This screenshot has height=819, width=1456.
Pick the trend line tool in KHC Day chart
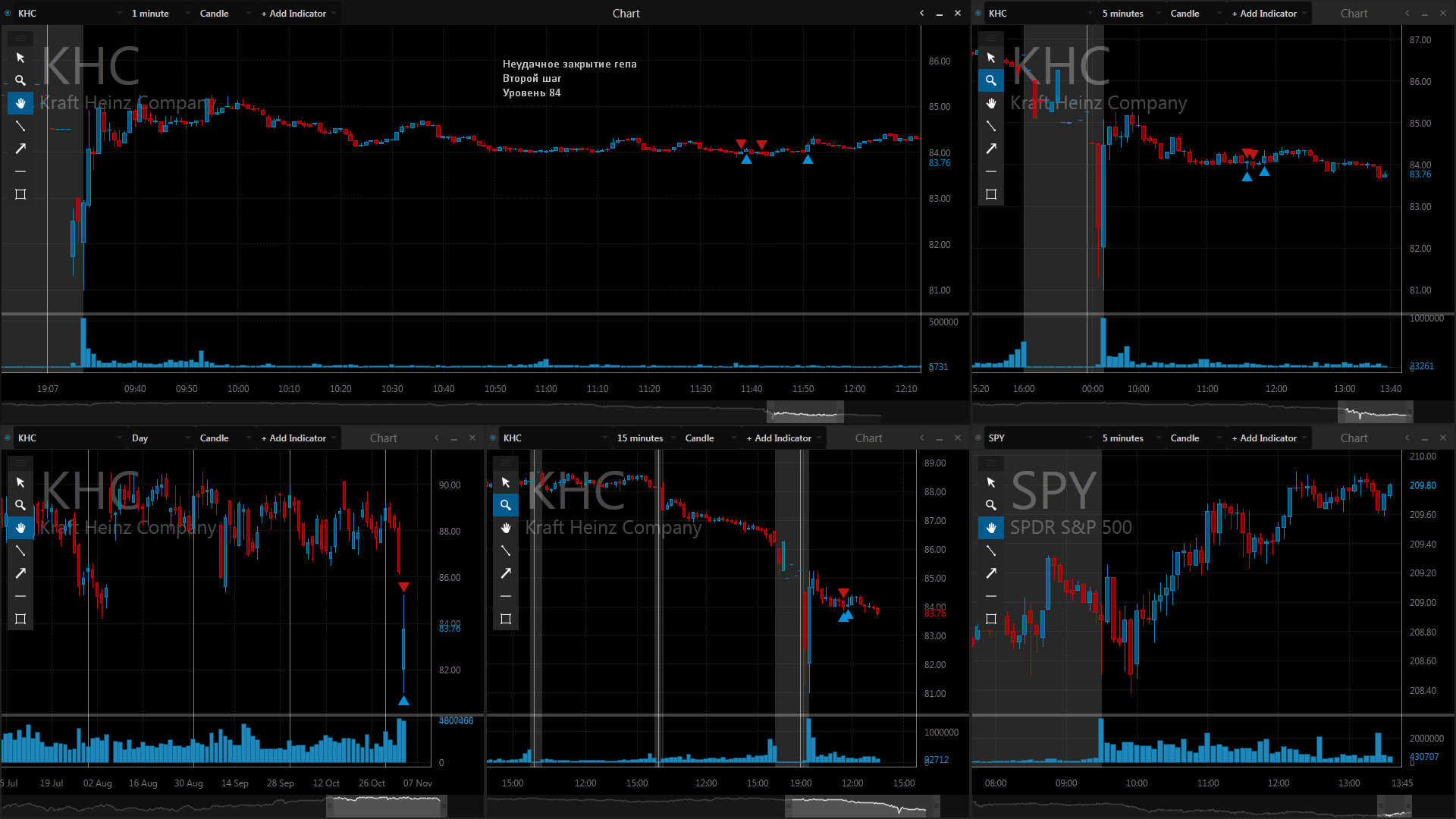(20, 551)
